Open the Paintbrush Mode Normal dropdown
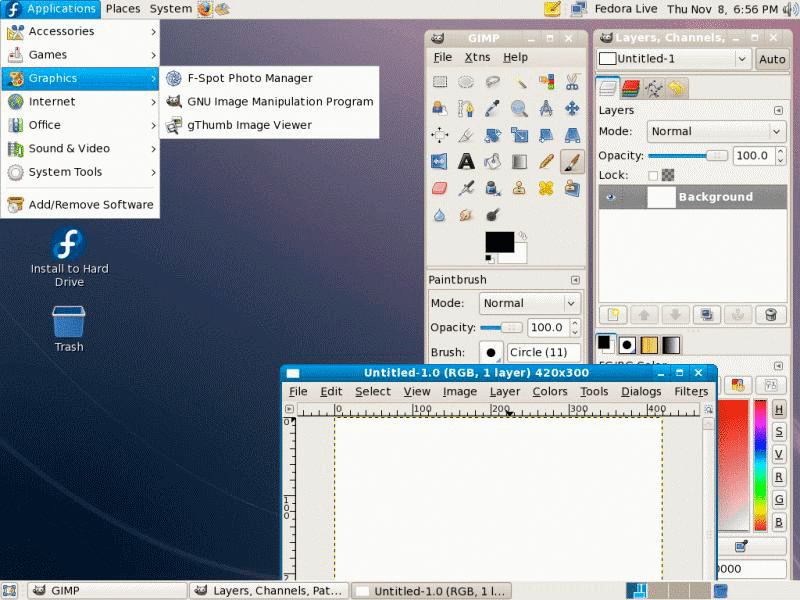Viewport: 800px width, 600px height. pos(530,304)
